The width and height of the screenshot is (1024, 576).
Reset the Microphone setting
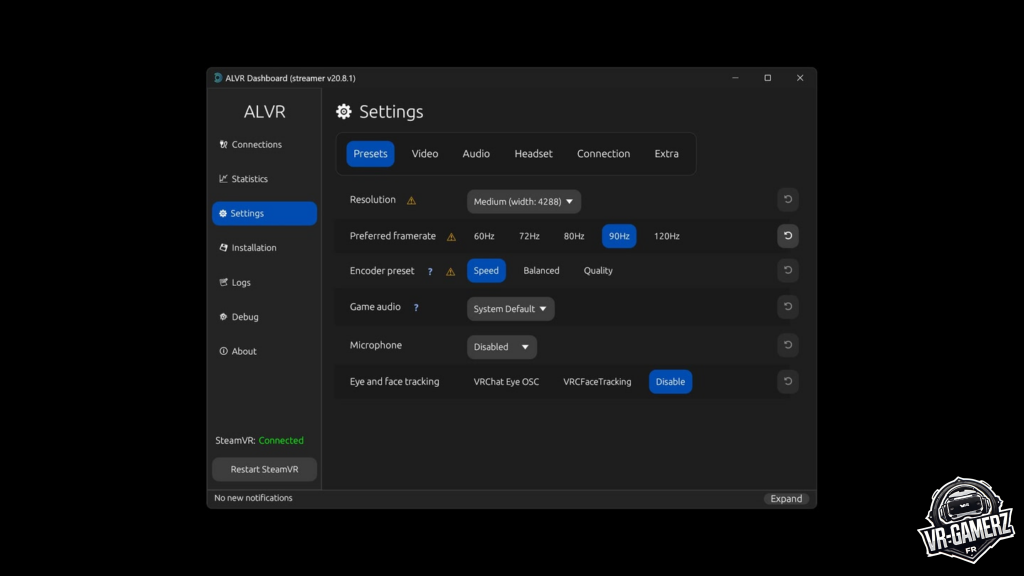point(788,345)
